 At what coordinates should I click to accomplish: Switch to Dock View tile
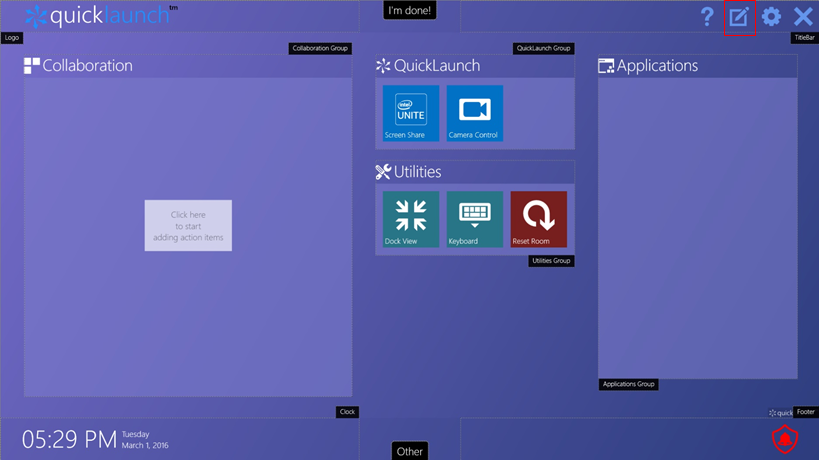point(411,219)
